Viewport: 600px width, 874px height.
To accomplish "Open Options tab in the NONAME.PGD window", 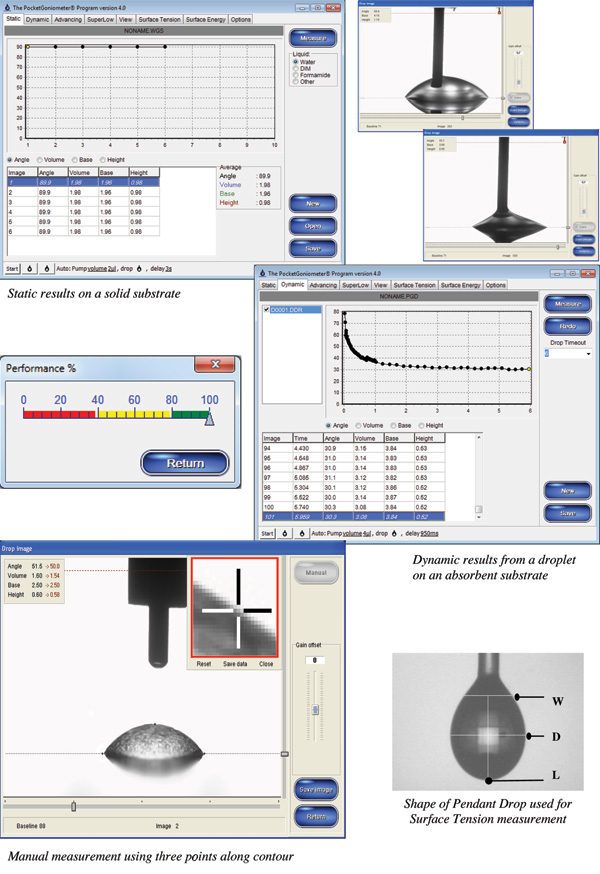I will pos(495,285).
